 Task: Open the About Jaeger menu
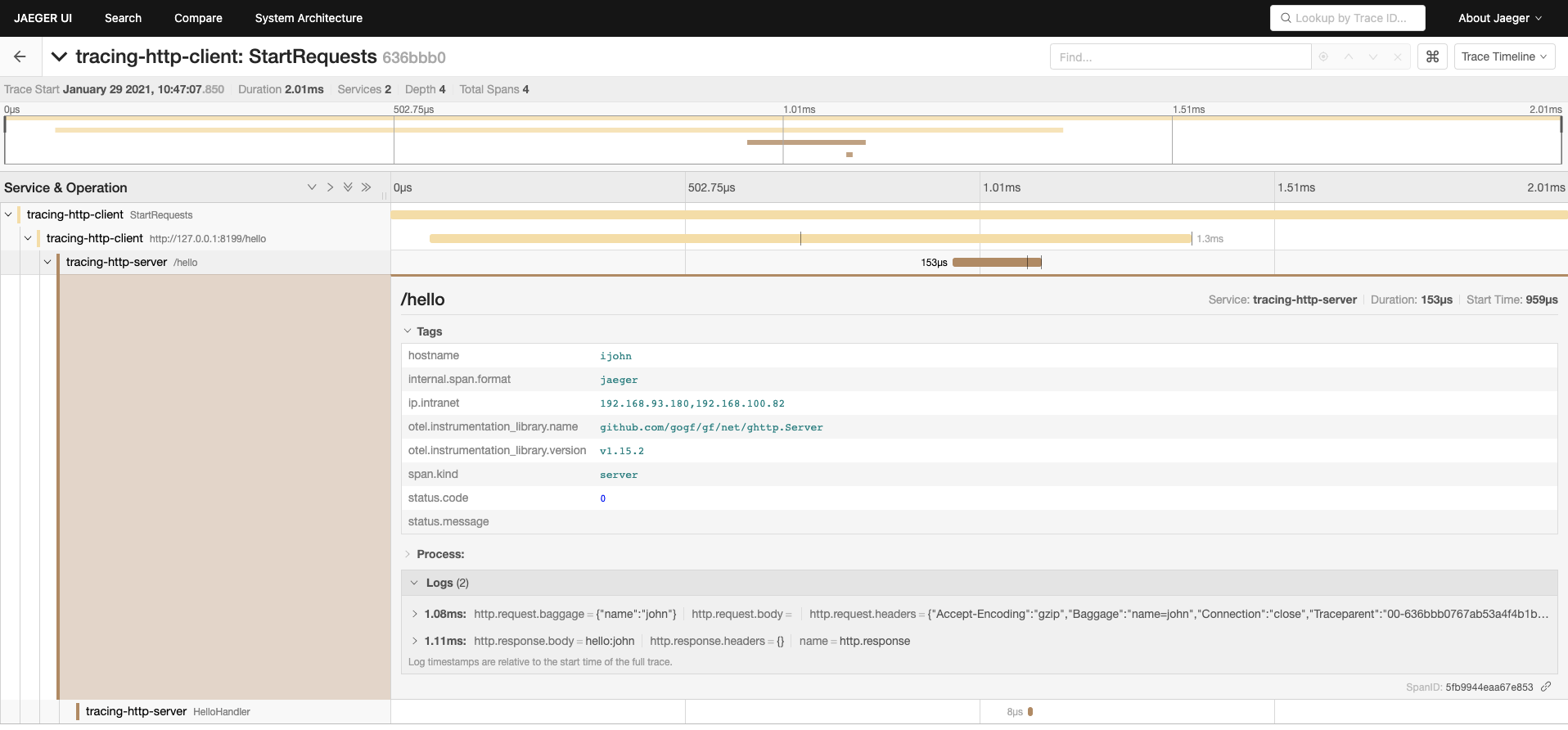pos(1499,18)
